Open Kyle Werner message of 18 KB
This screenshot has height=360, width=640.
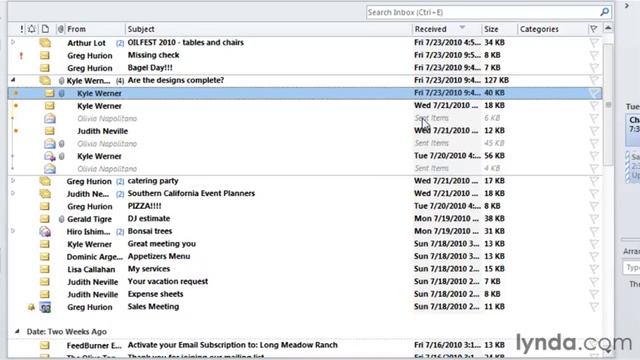304,106
